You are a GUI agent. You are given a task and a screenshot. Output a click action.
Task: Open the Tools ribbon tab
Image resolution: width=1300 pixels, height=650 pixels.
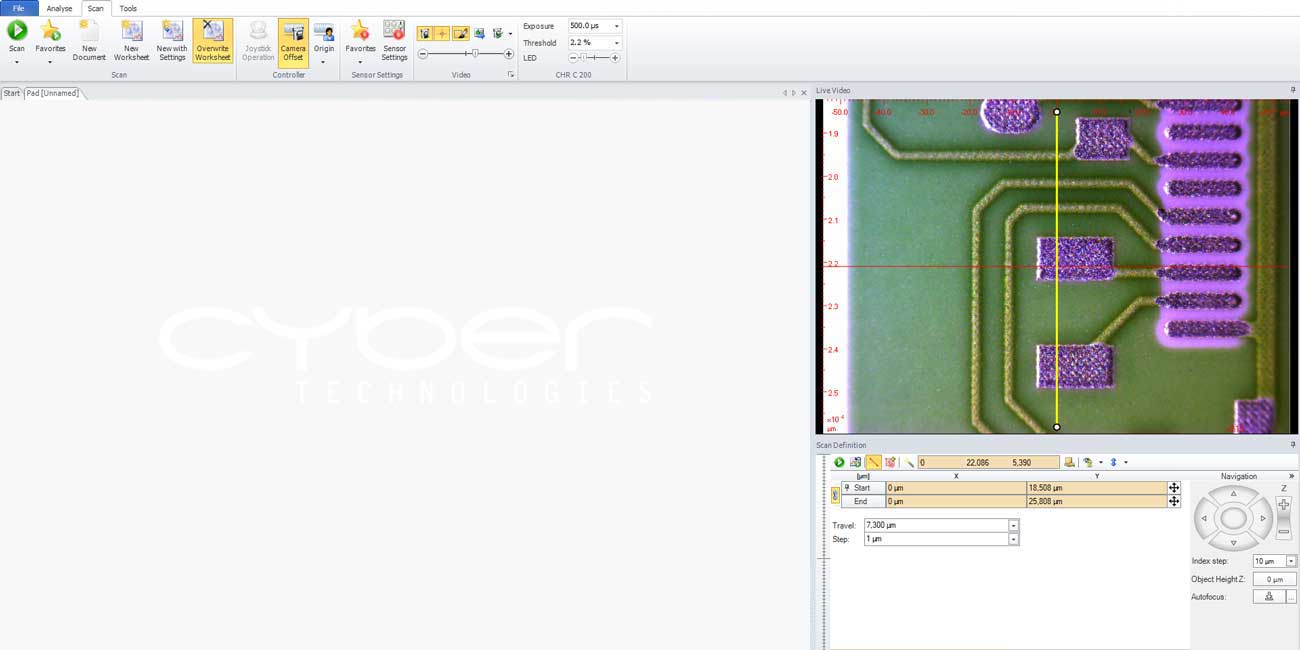tap(128, 8)
